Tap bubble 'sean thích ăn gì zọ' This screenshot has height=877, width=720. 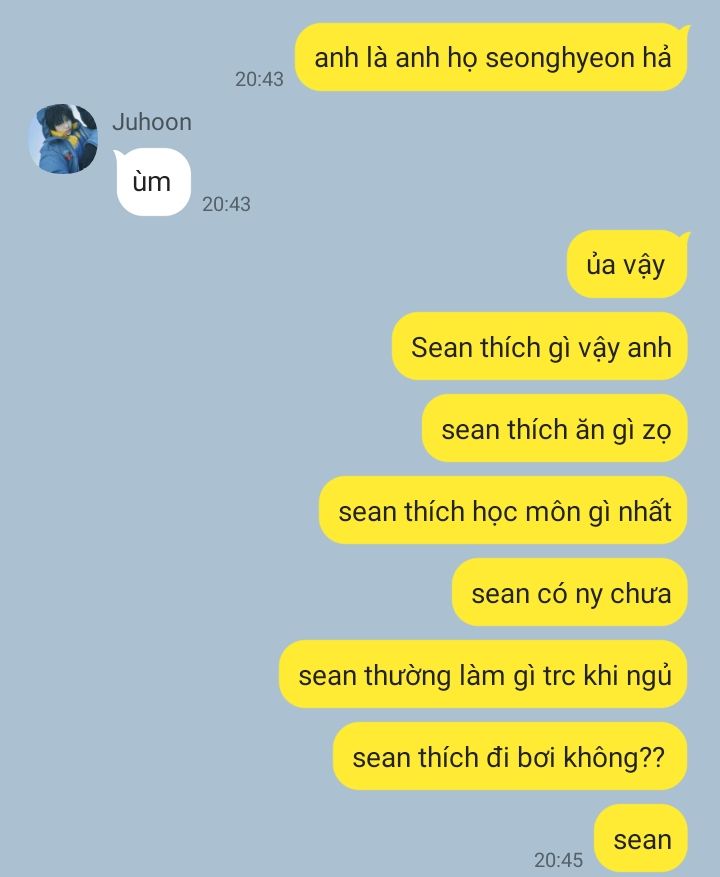point(554,428)
